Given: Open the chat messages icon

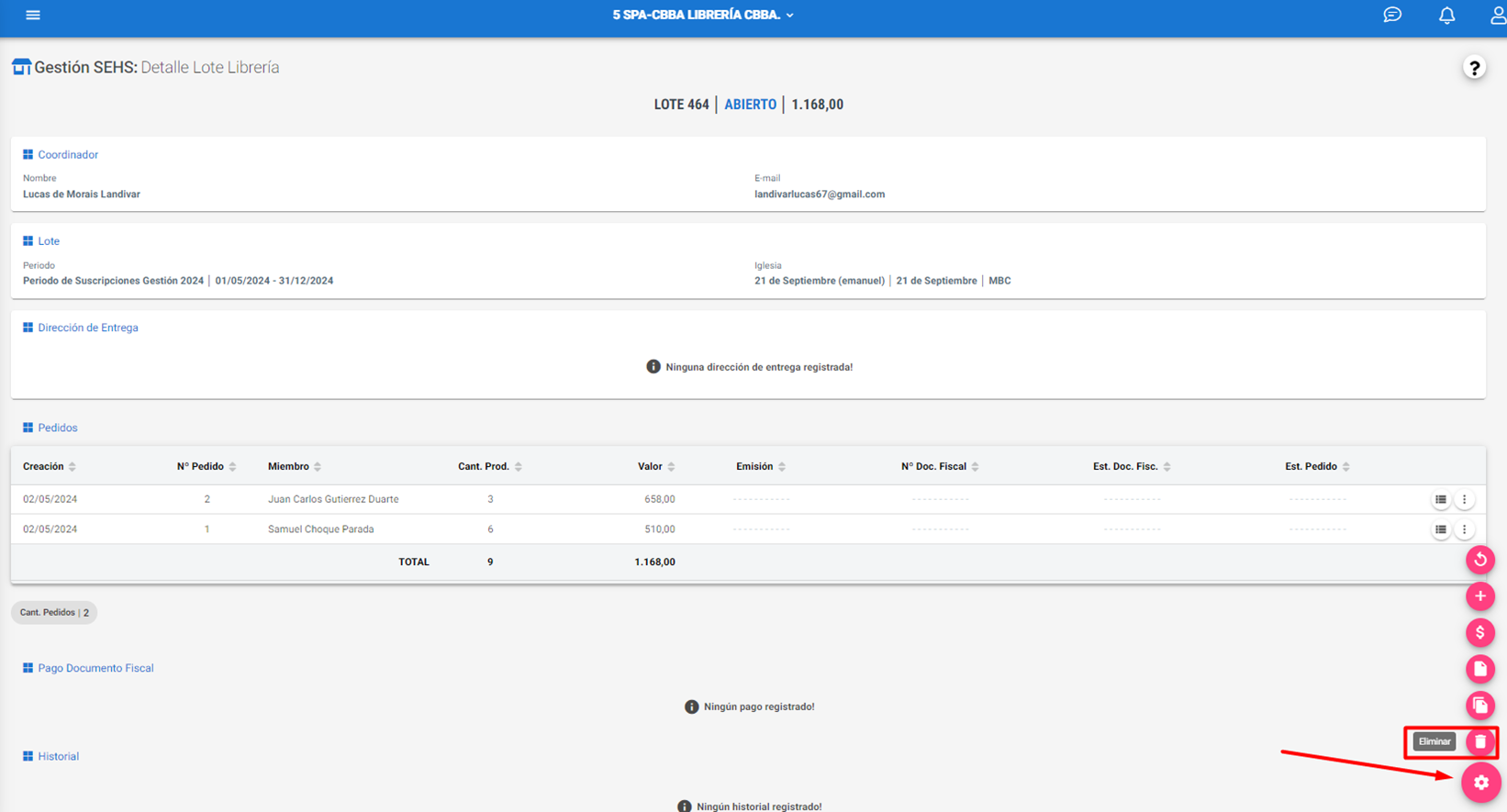Looking at the screenshot, I should 1392,15.
